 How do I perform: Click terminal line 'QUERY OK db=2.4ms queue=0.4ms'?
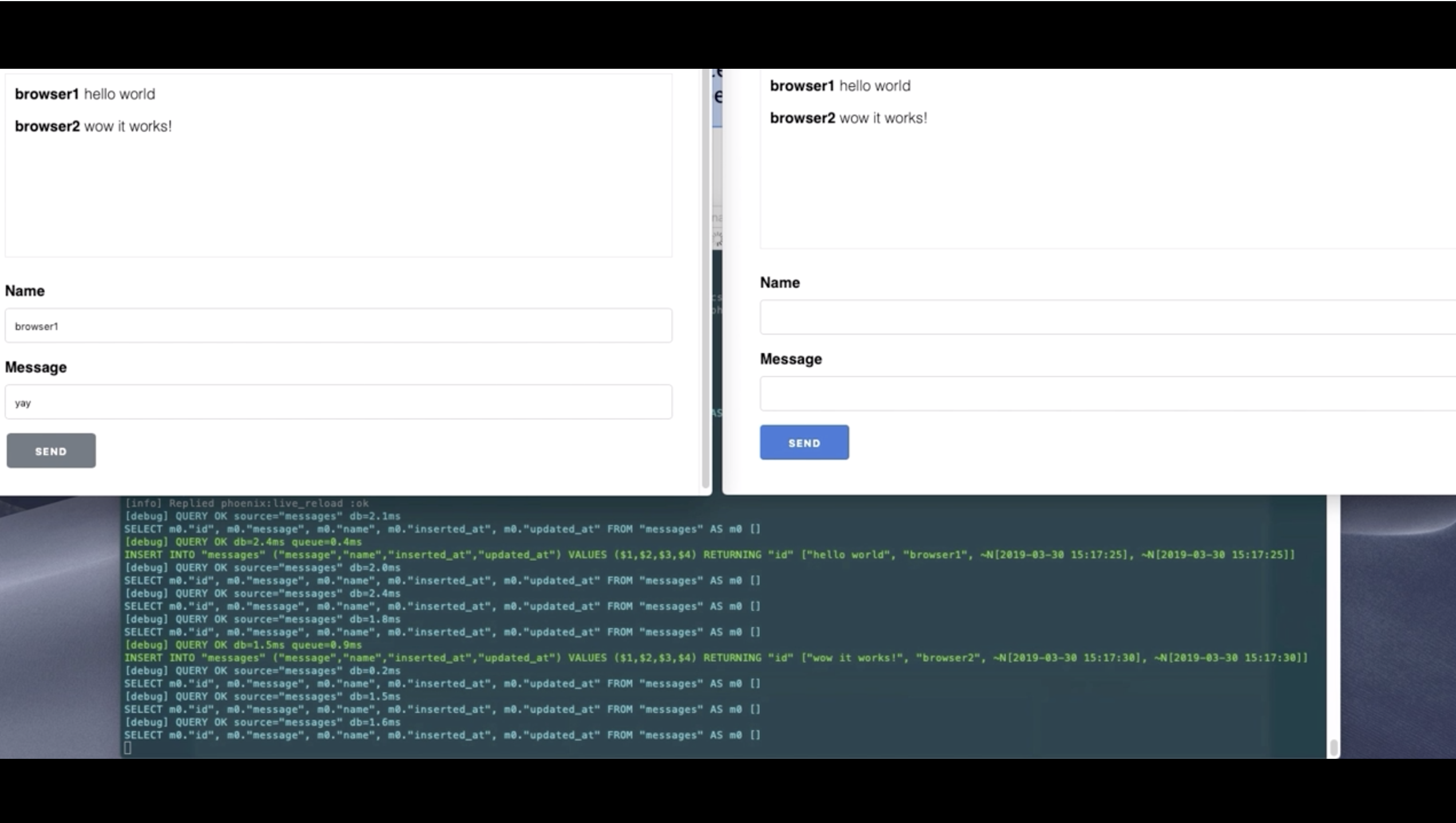coord(243,542)
